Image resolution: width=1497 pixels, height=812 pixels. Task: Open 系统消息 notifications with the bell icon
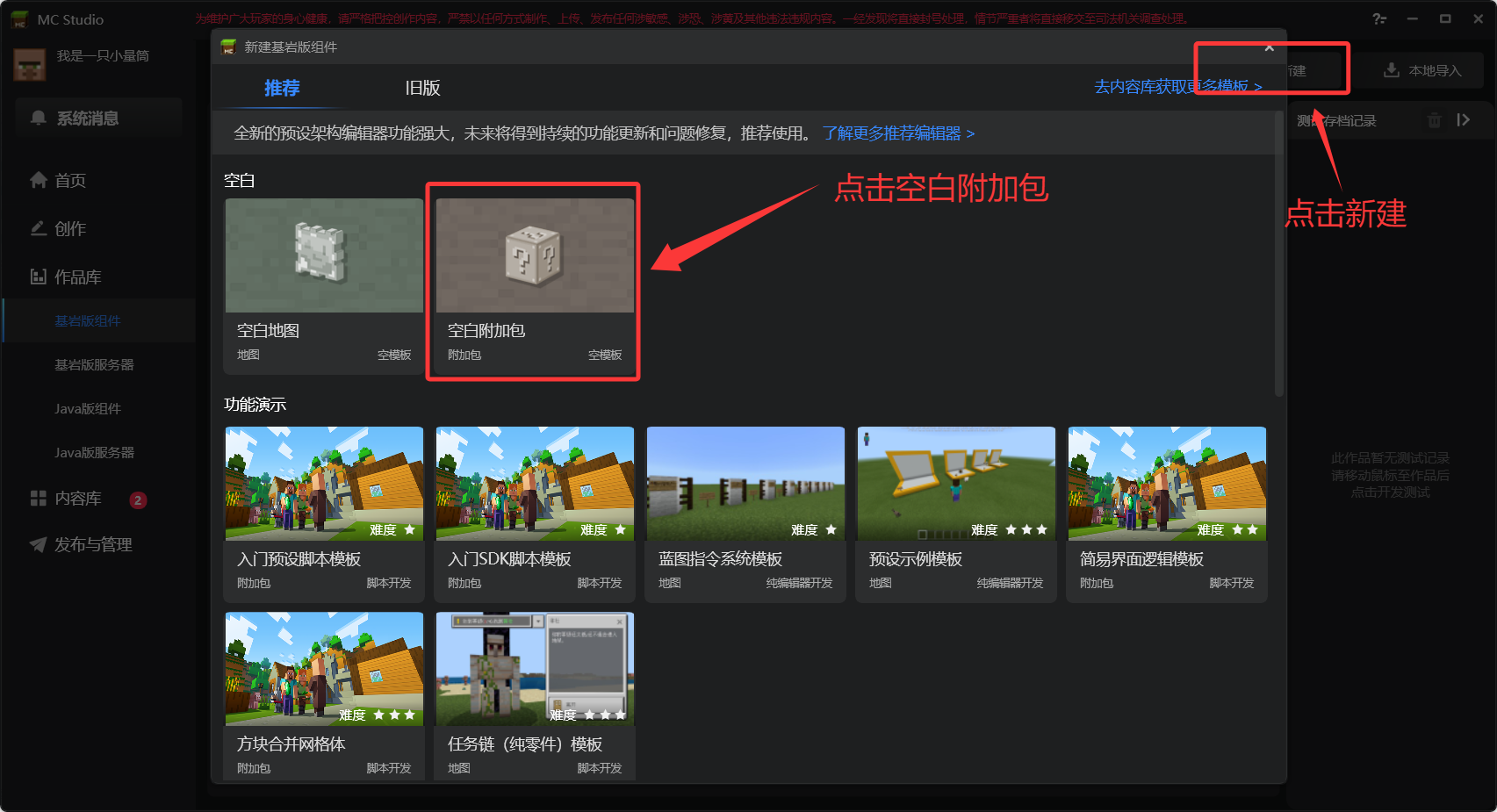98,118
